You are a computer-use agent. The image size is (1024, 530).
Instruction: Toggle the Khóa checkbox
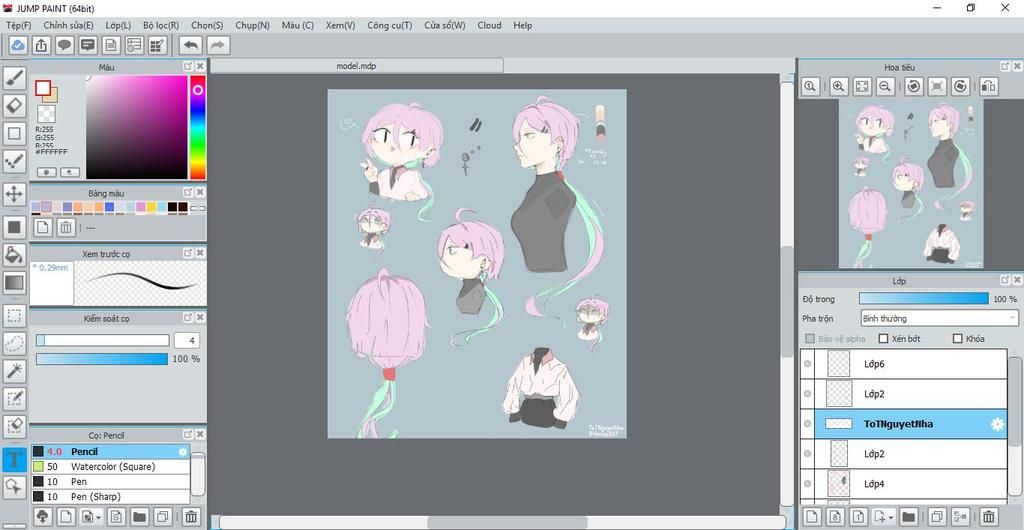958,338
